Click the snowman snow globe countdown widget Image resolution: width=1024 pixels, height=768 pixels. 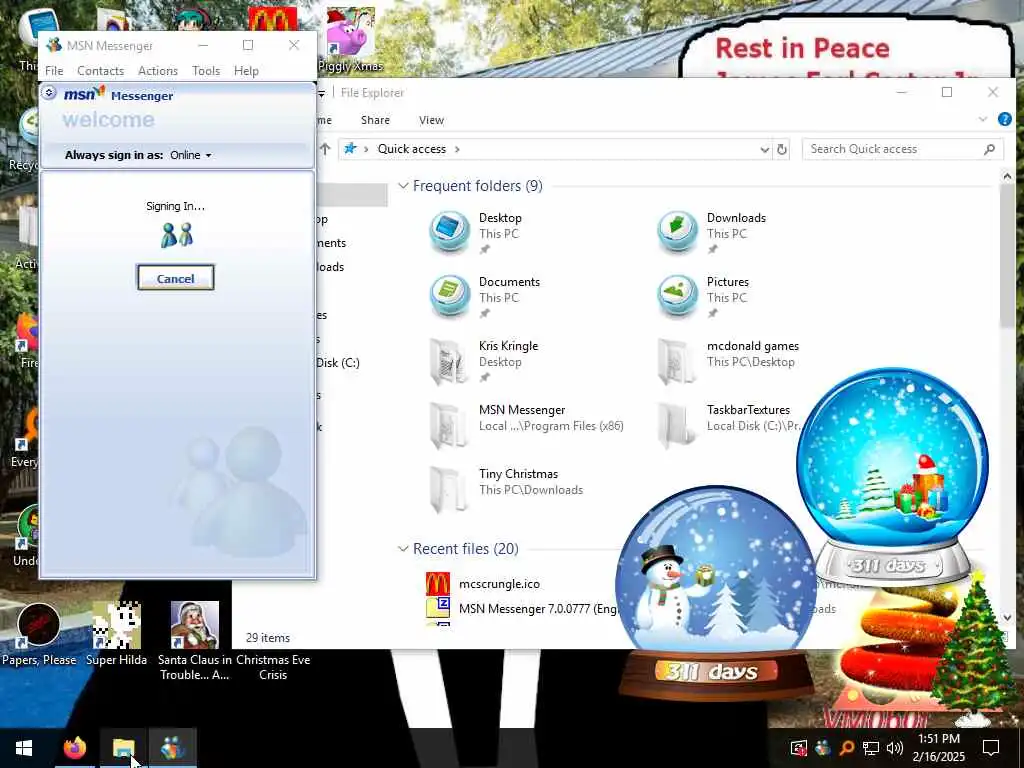(716, 591)
